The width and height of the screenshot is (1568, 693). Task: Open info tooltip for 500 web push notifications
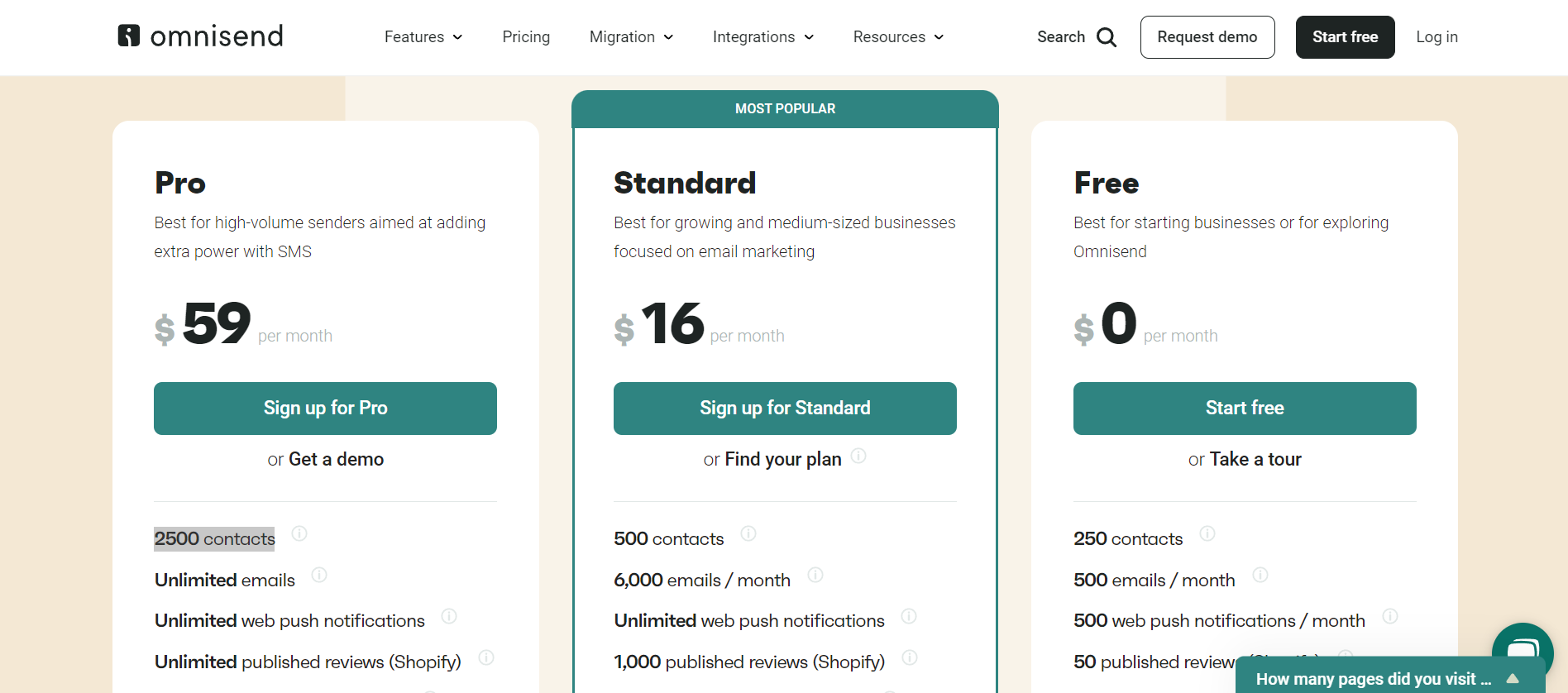point(1390,617)
